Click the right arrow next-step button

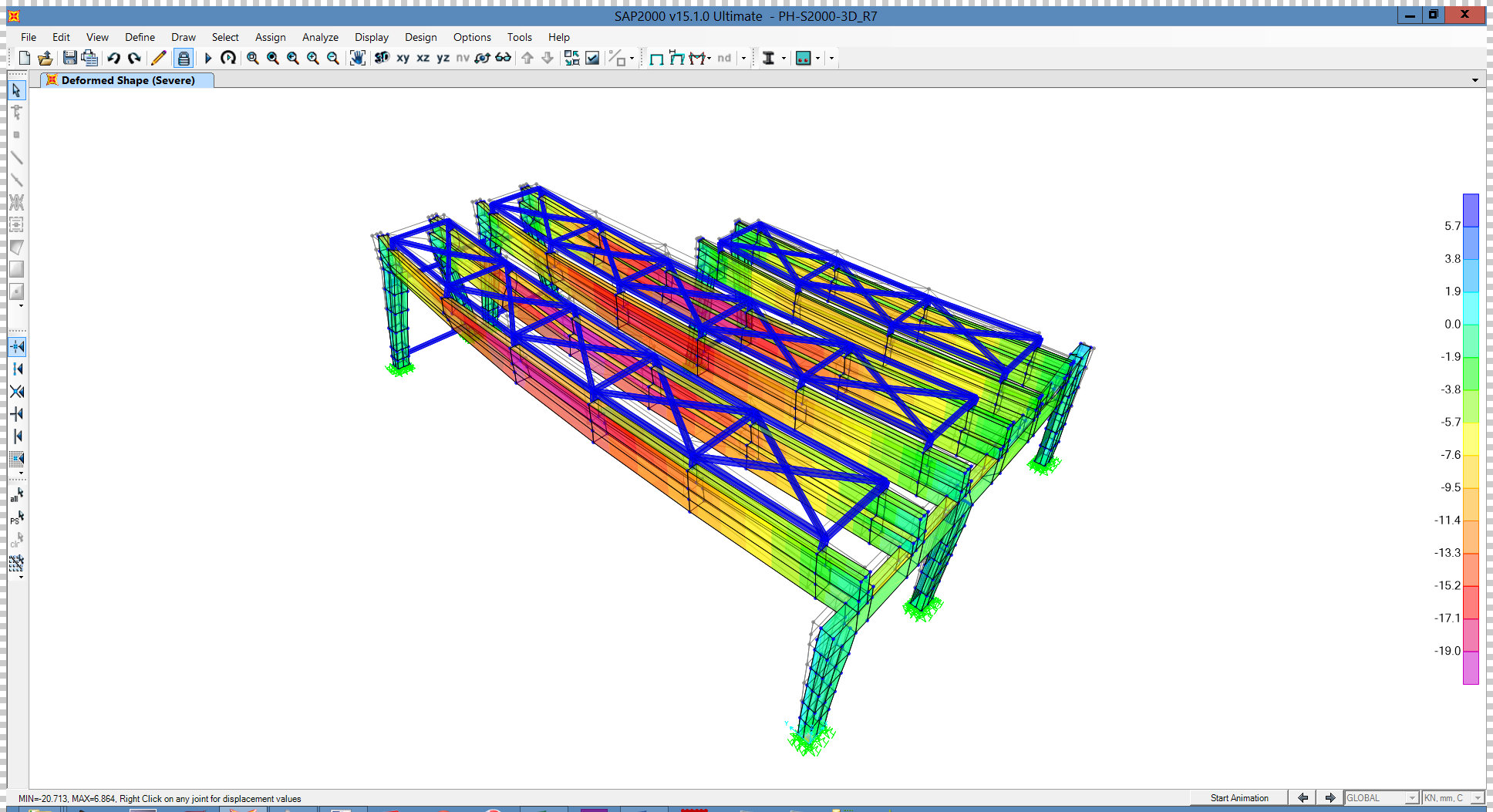coord(1330,798)
